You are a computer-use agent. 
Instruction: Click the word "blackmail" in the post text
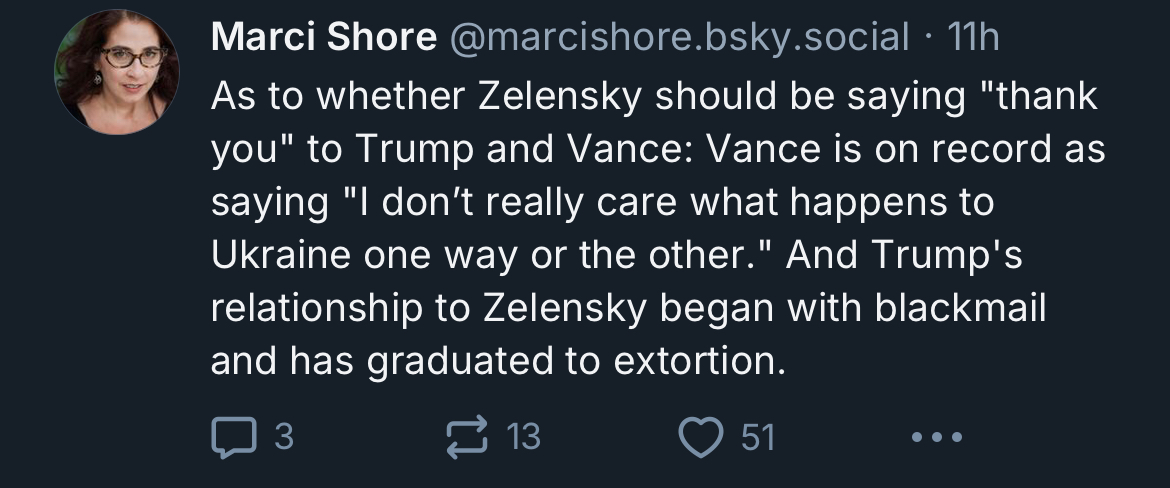pyautogui.click(x=960, y=307)
